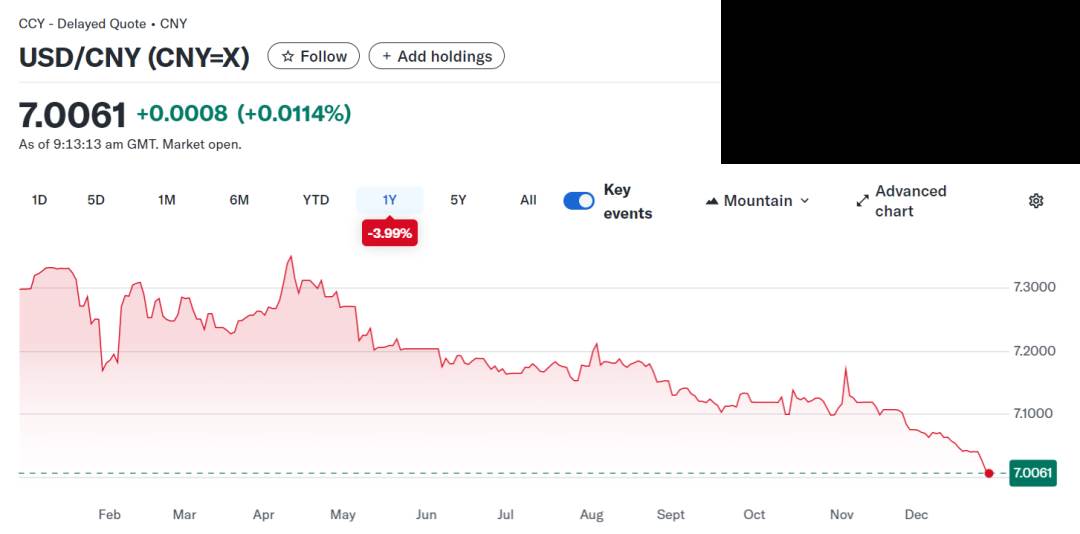This screenshot has width=1080, height=534.
Task: Click the Advanced chart expand arrows icon
Action: pyautogui.click(x=862, y=201)
